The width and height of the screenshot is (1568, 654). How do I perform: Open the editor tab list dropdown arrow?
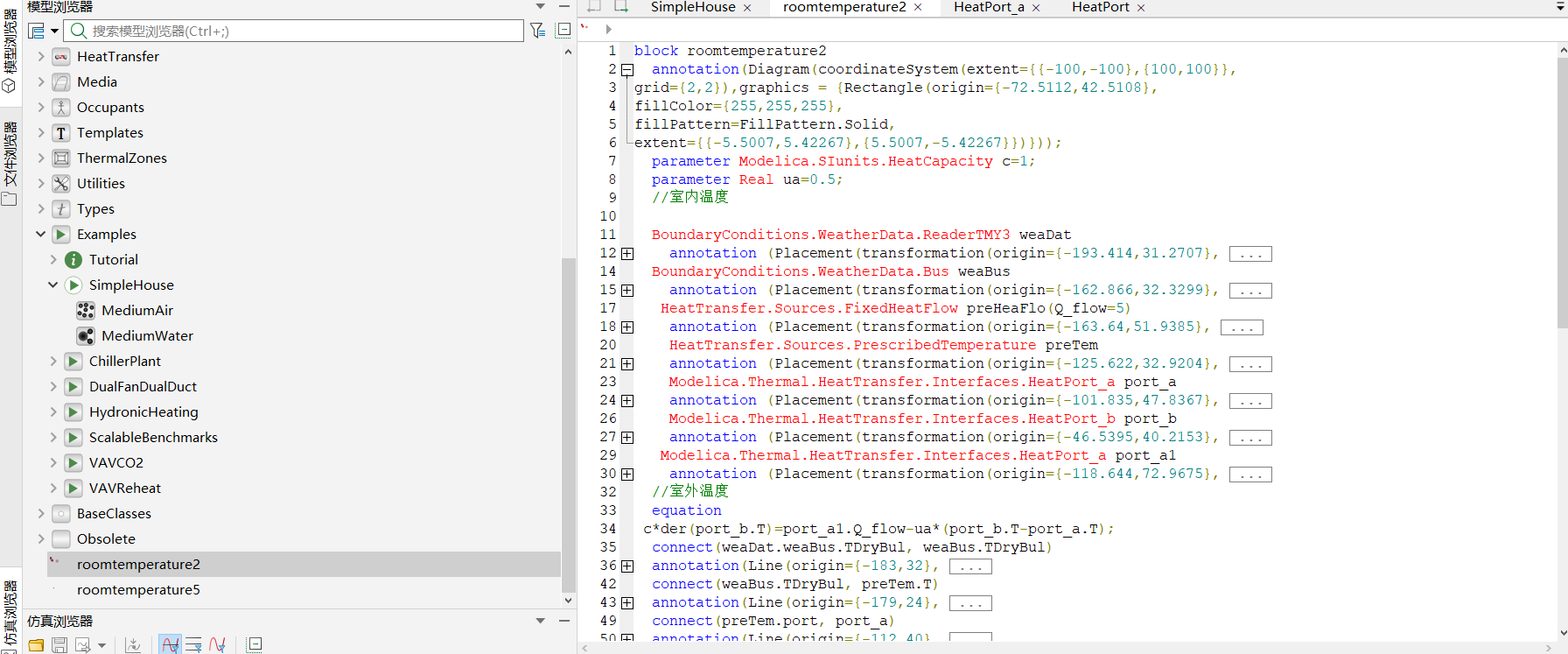point(1560,7)
